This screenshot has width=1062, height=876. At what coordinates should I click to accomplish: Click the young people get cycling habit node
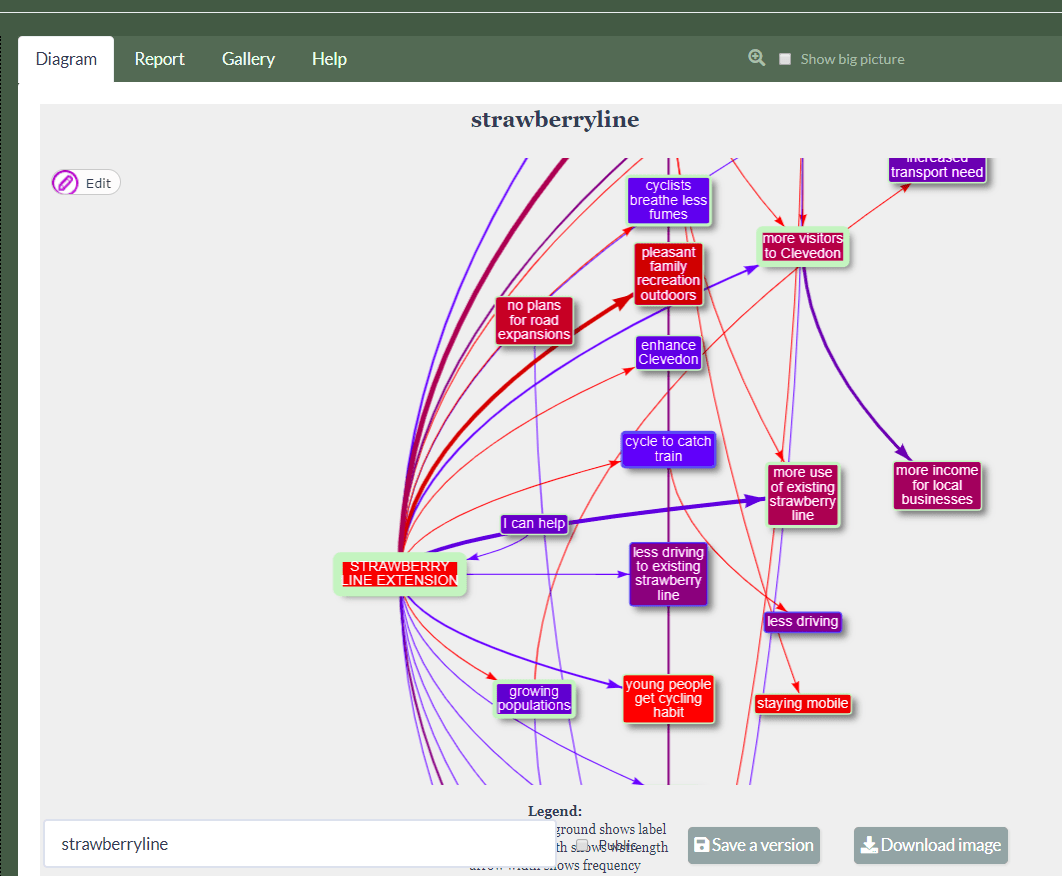(668, 698)
